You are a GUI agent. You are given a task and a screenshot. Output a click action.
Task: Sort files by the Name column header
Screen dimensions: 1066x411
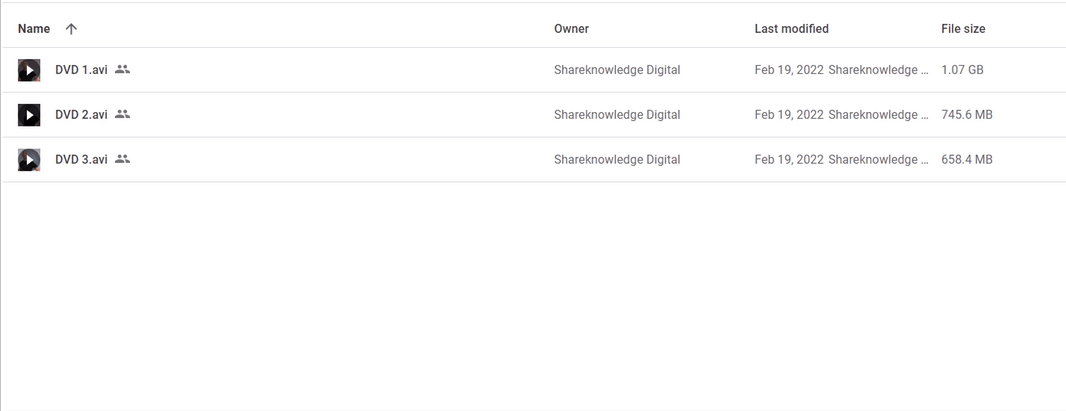click(34, 29)
